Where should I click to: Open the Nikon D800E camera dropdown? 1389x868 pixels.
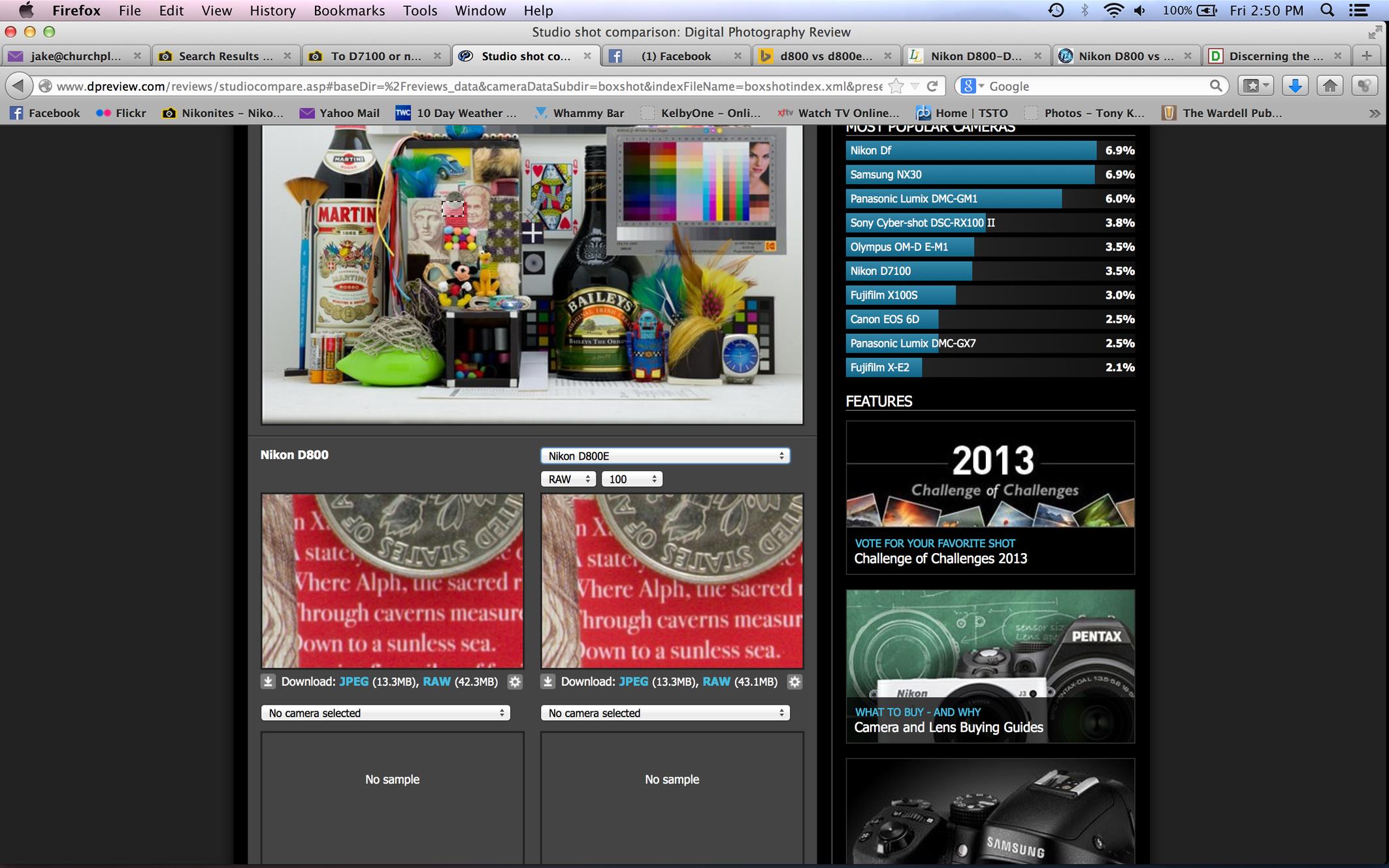(664, 456)
